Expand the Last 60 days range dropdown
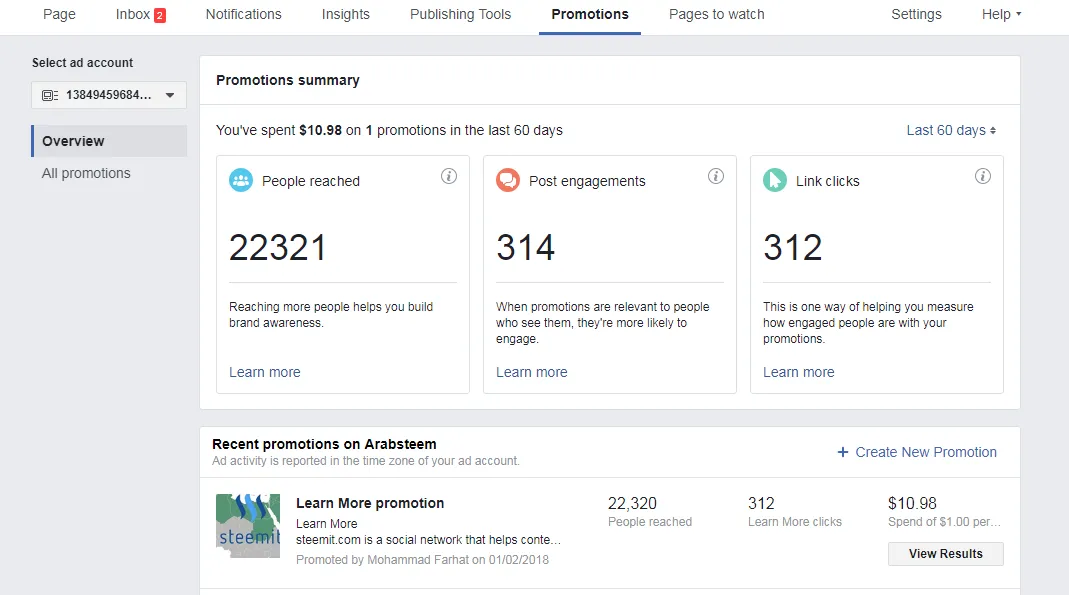Viewport: 1069px width, 595px height. point(951,130)
